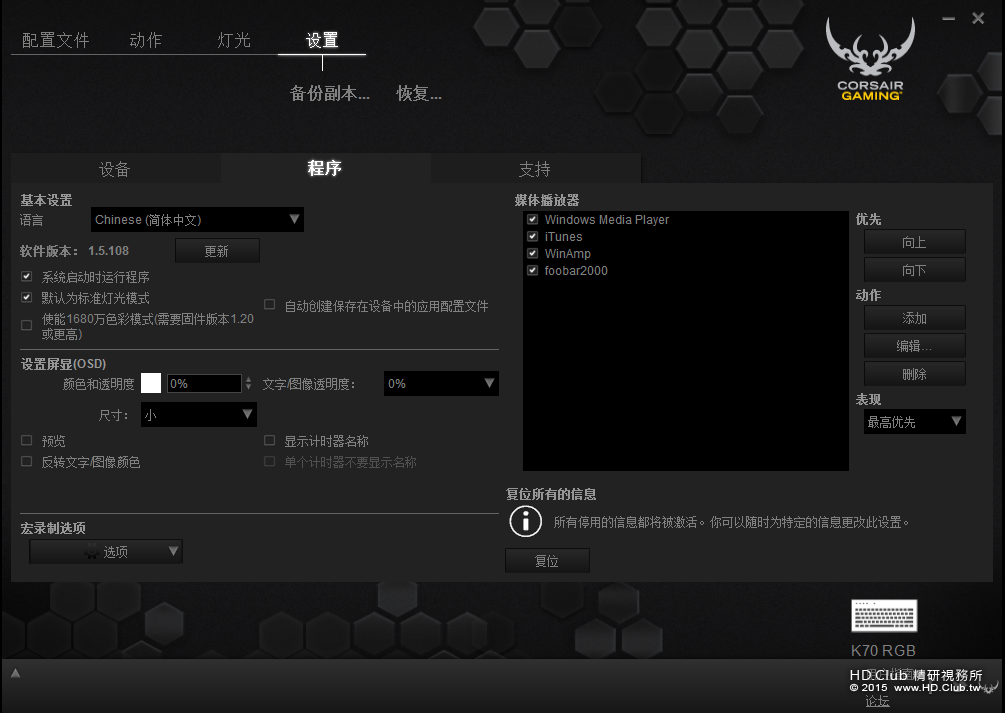The image size is (1005, 713).
Task: Click the OSD color transparency 0% field
Action: click(204, 383)
